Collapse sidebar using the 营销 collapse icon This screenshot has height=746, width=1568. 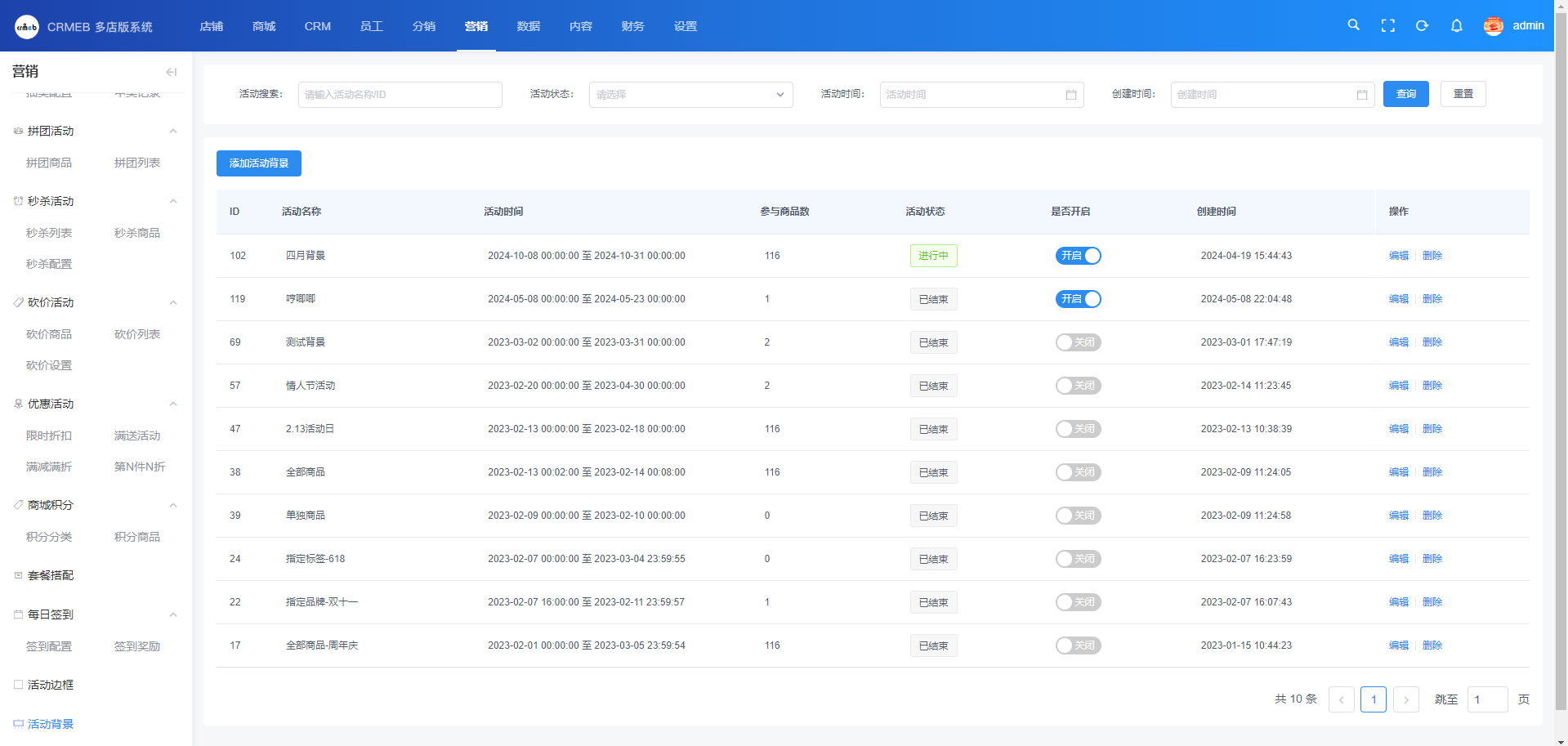click(171, 72)
